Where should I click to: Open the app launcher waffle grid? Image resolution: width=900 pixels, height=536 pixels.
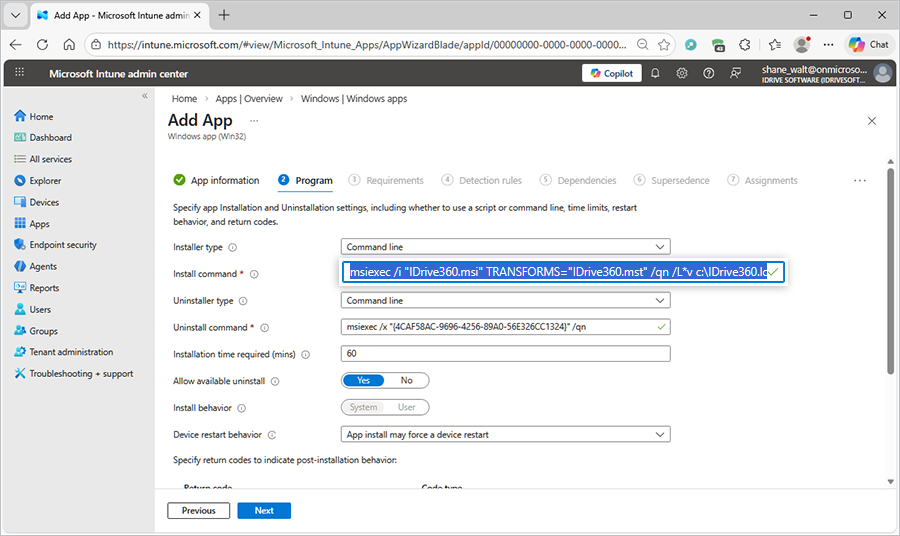(20, 73)
